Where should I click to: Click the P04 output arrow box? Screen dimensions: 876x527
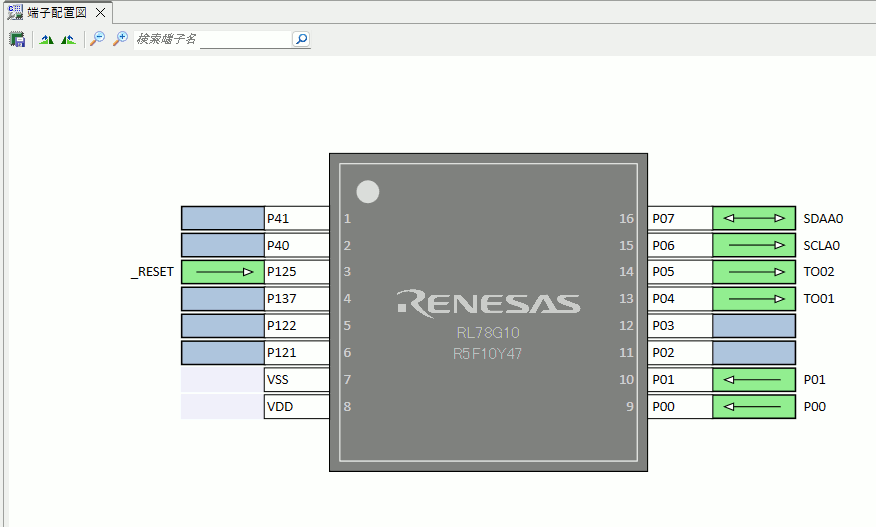coord(754,299)
